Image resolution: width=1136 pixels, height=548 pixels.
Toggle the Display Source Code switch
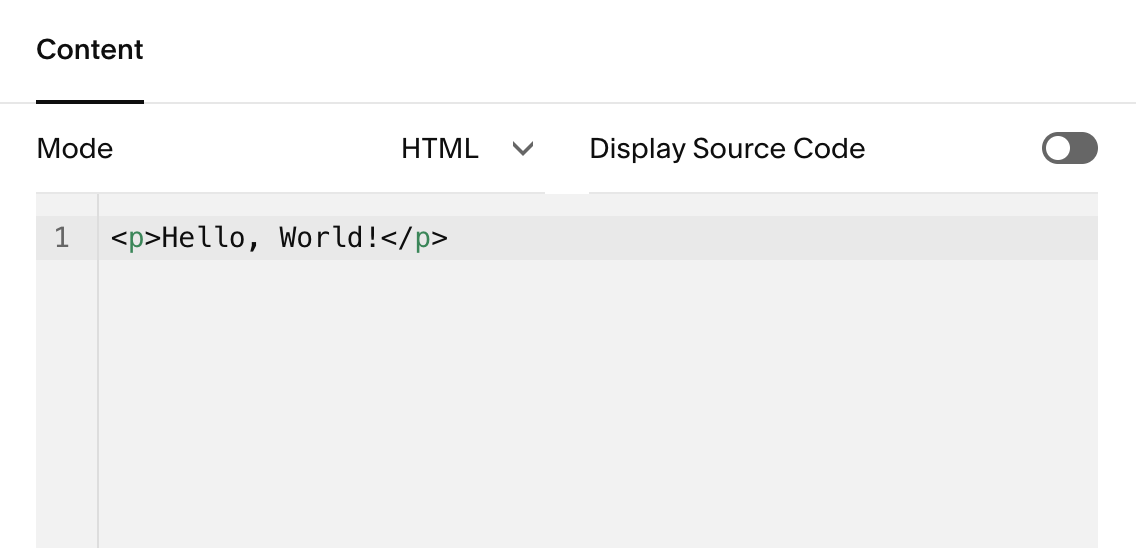click(x=1069, y=148)
